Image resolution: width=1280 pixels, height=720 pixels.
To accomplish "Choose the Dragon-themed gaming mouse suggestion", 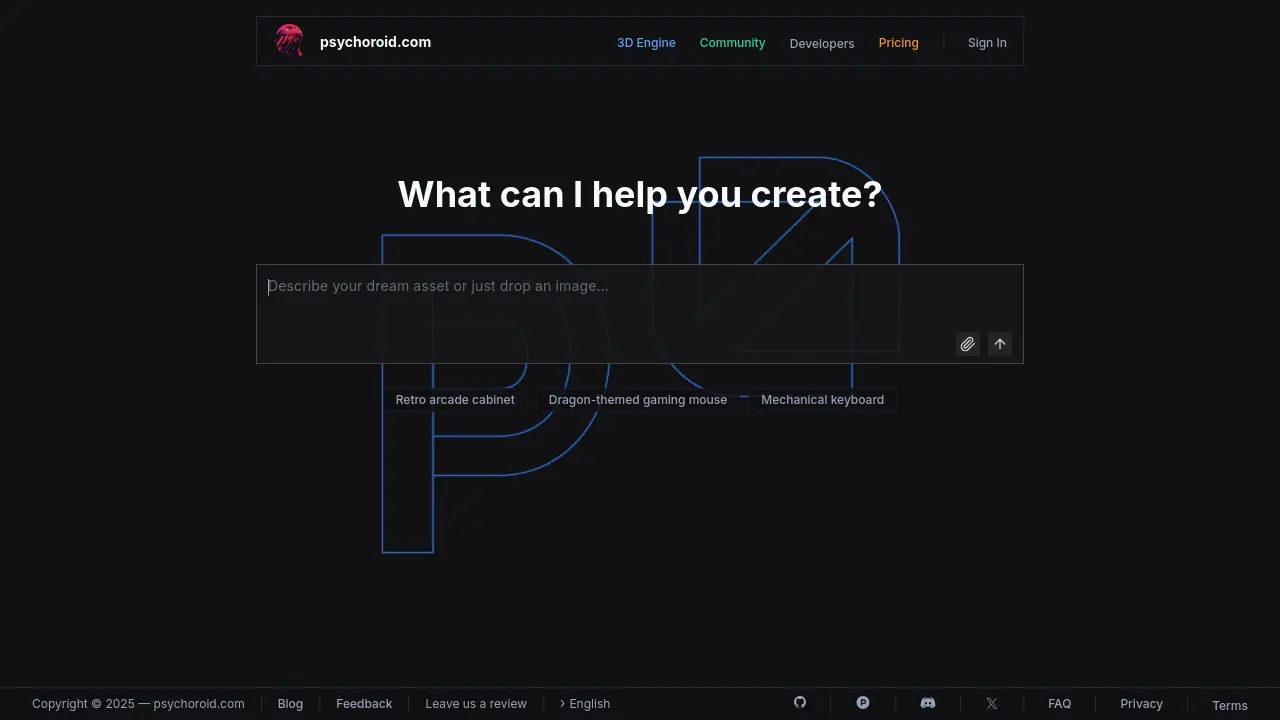I will point(638,400).
